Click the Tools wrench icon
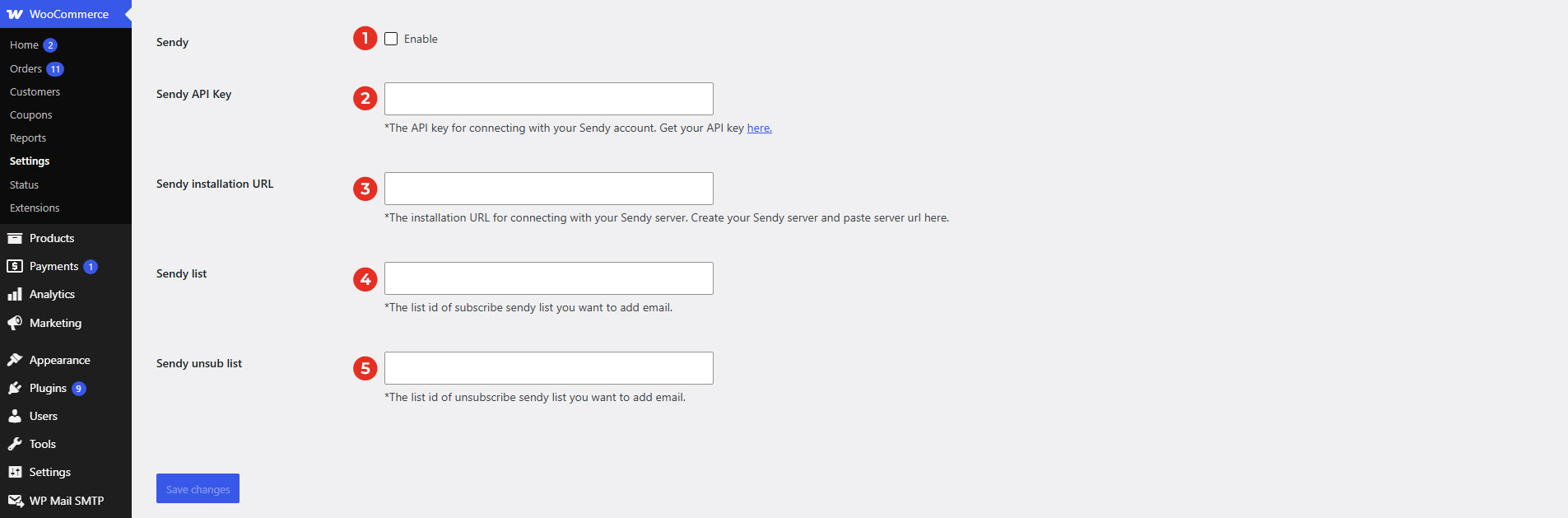1568x518 pixels. 15,444
